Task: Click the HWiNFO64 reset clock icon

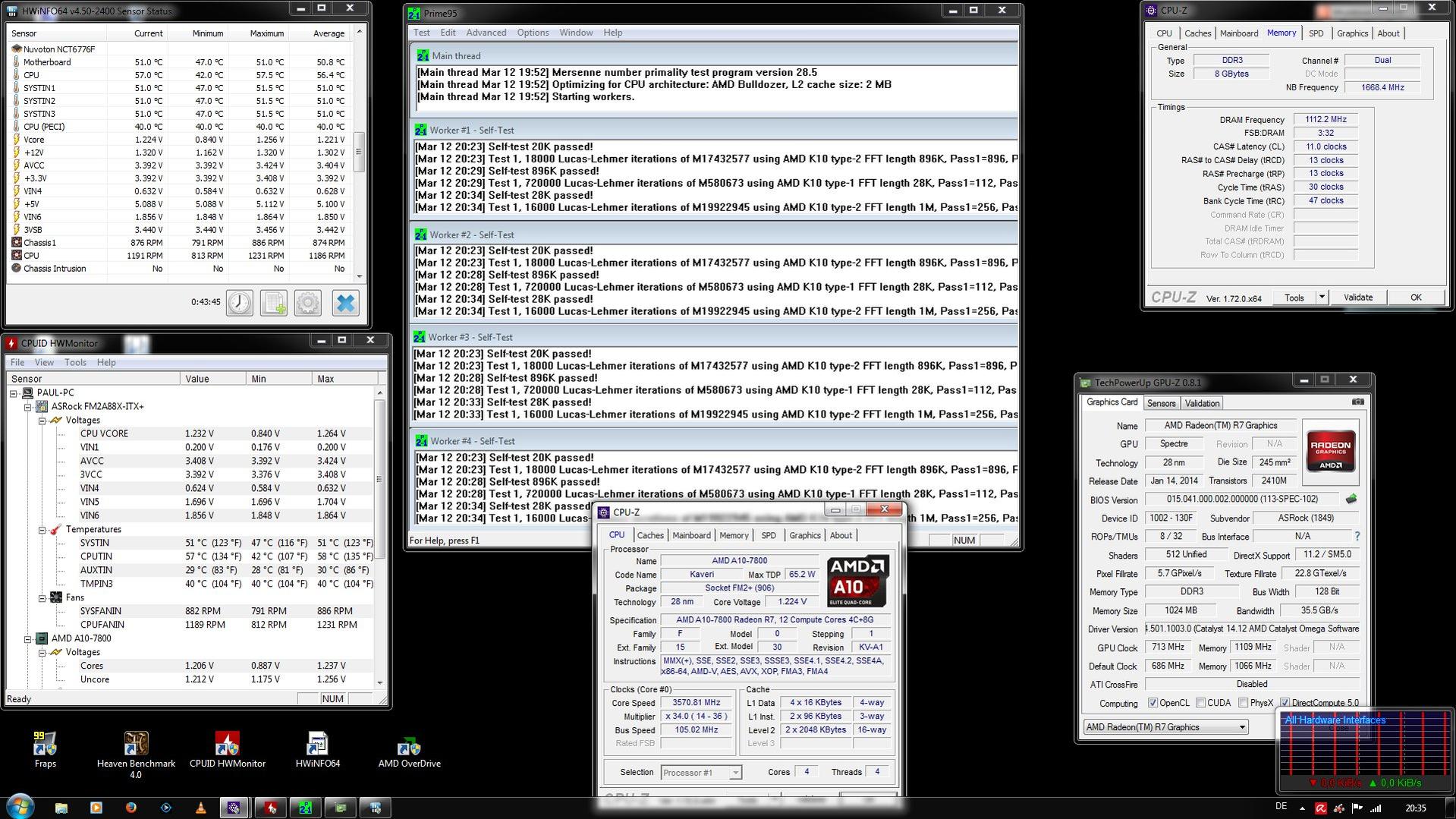Action: click(240, 303)
